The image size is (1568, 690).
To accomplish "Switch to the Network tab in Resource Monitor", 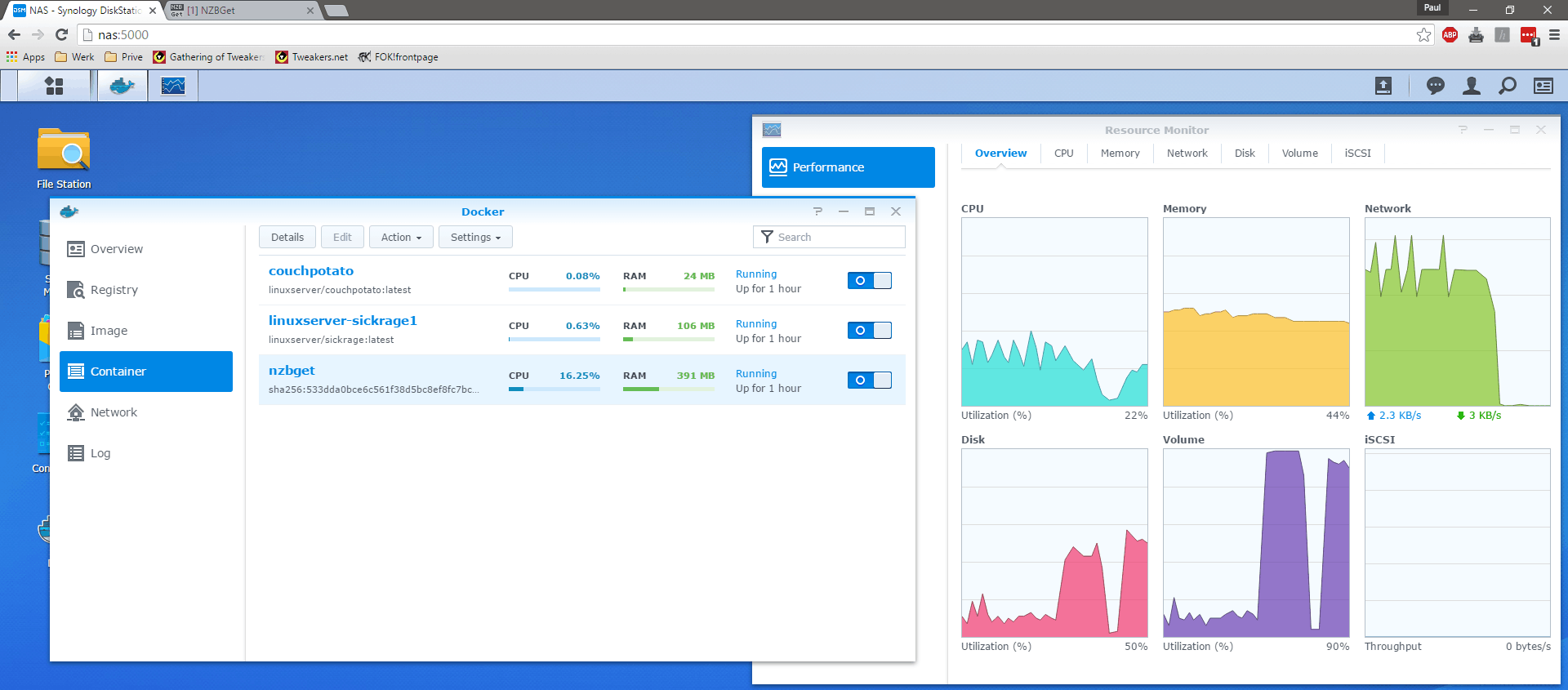I will point(1187,153).
